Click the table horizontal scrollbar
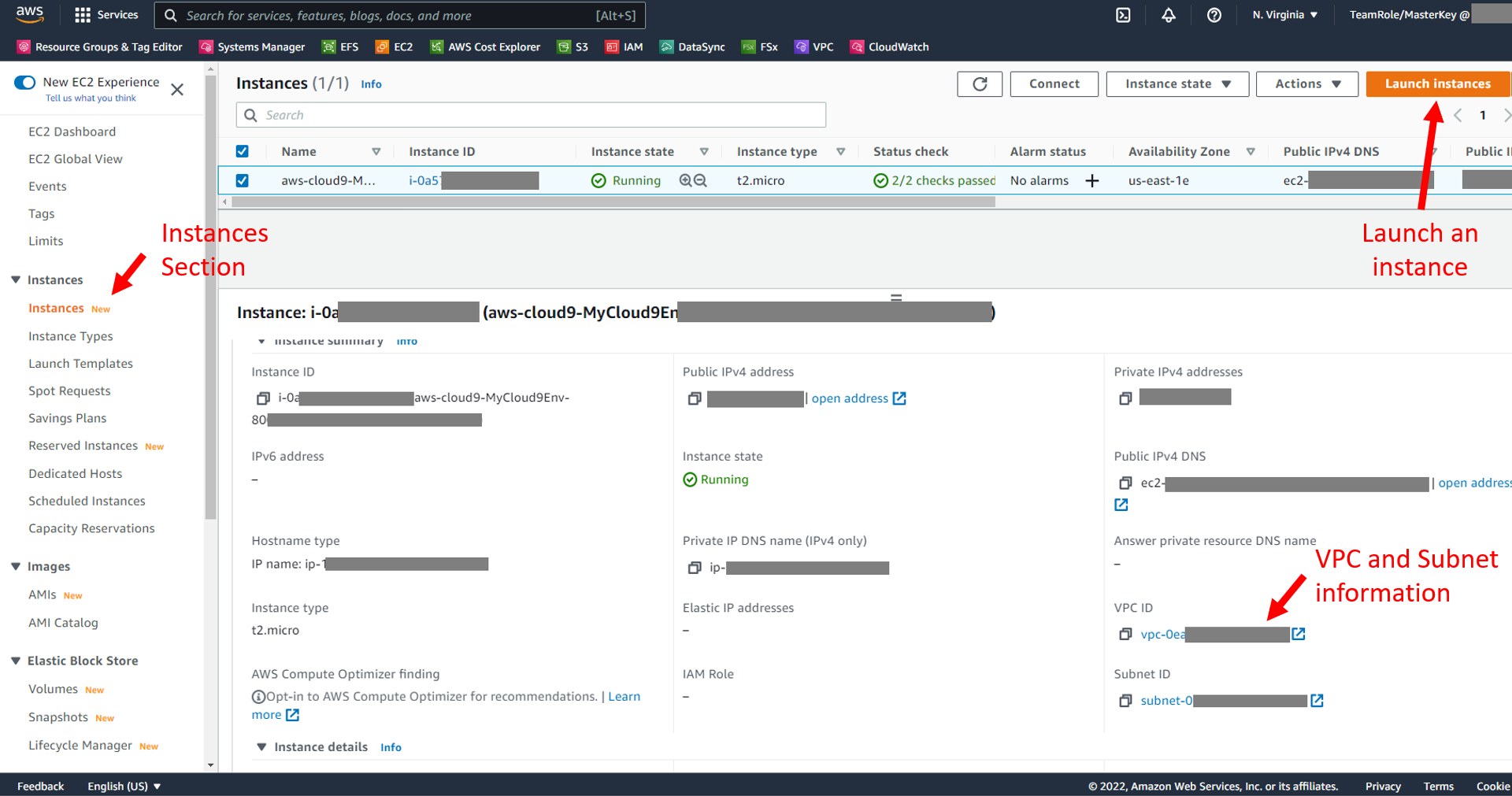The width and height of the screenshot is (1512, 796). [613, 202]
